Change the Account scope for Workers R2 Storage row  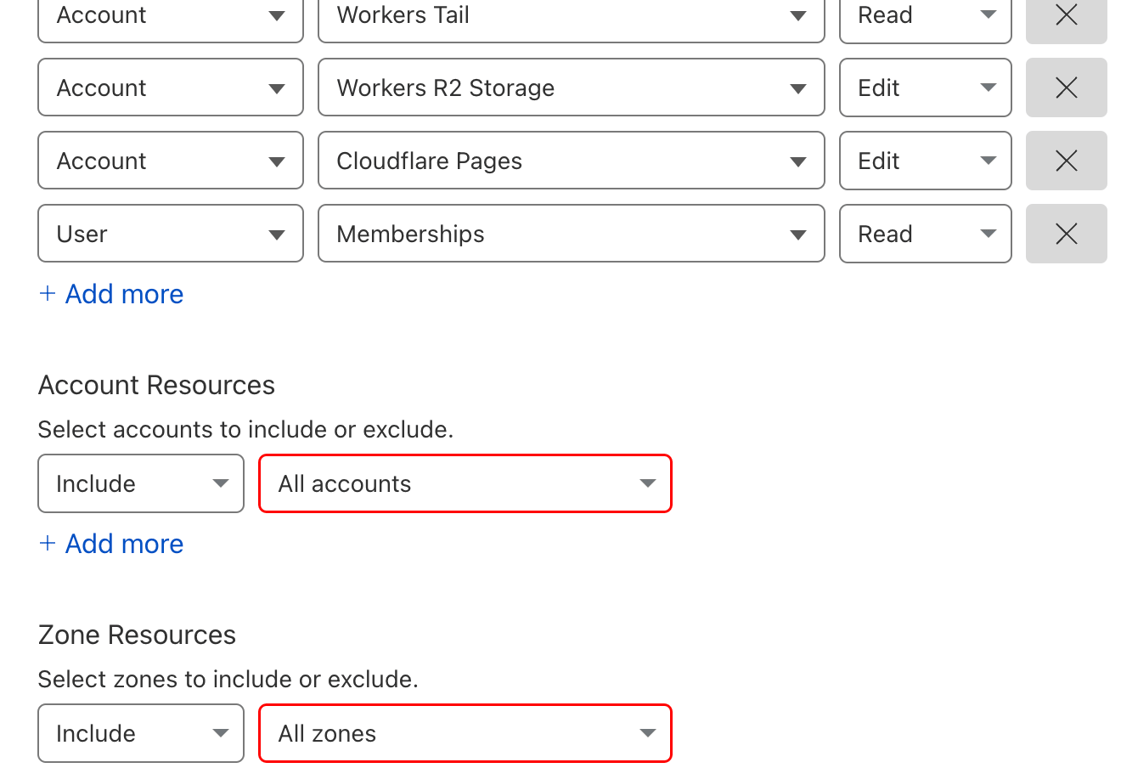point(170,88)
